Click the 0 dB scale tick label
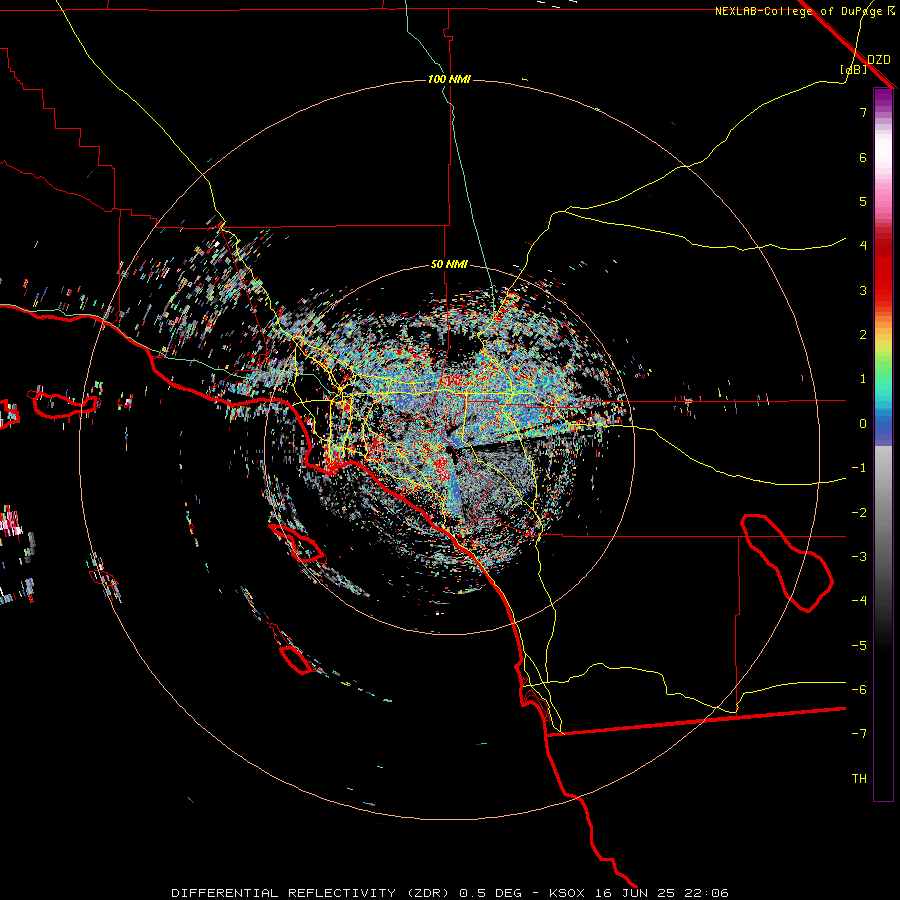The height and width of the screenshot is (900, 900). (863, 424)
